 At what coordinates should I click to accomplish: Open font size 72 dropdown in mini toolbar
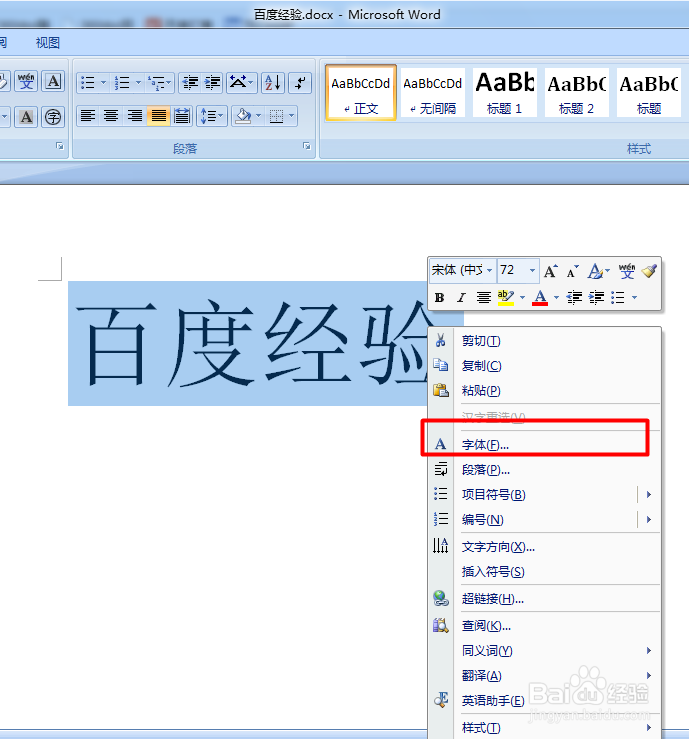pos(532,271)
